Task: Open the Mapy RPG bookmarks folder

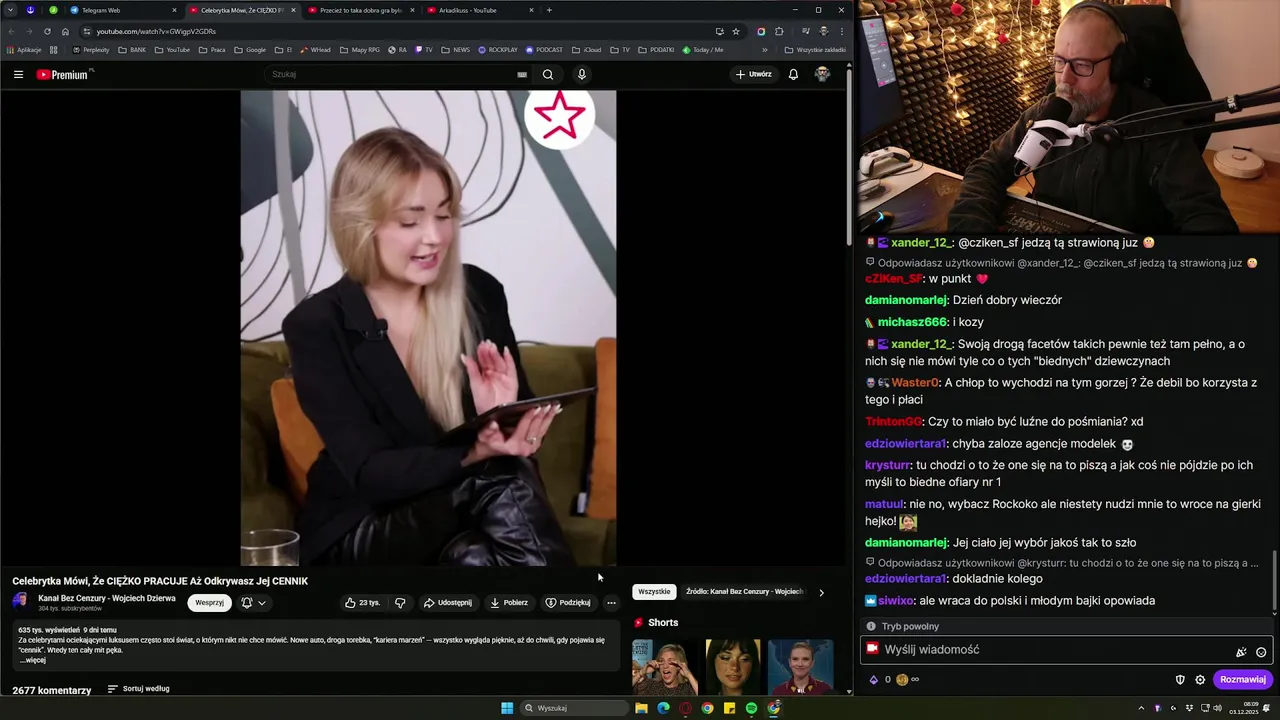Action: [360, 50]
